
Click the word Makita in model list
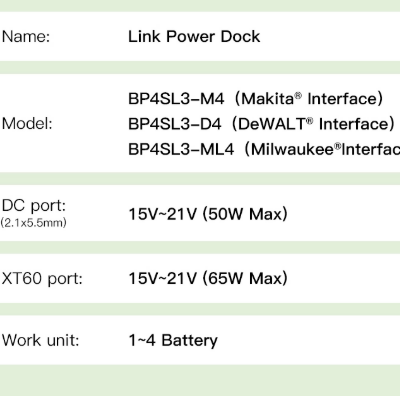point(267,99)
